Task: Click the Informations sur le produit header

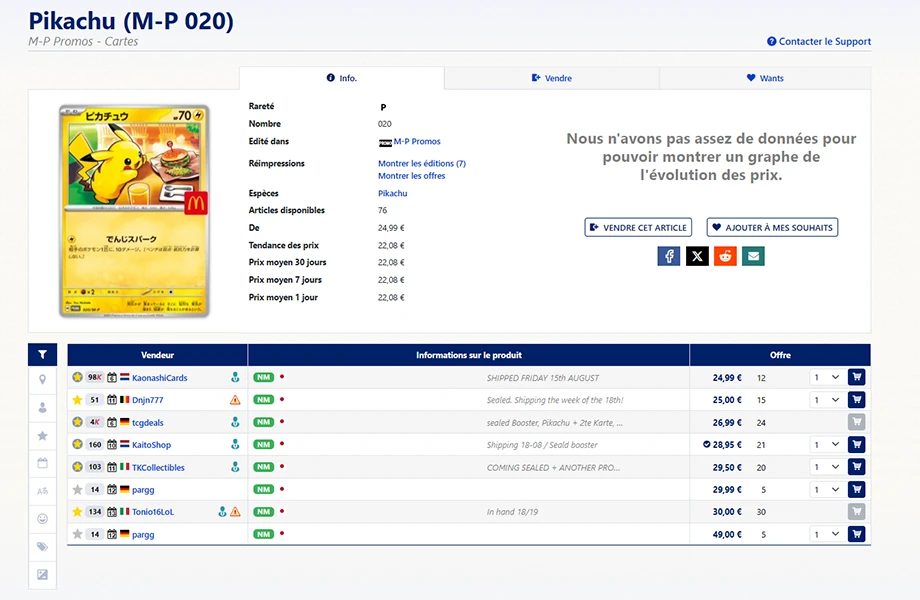Action: (x=469, y=355)
